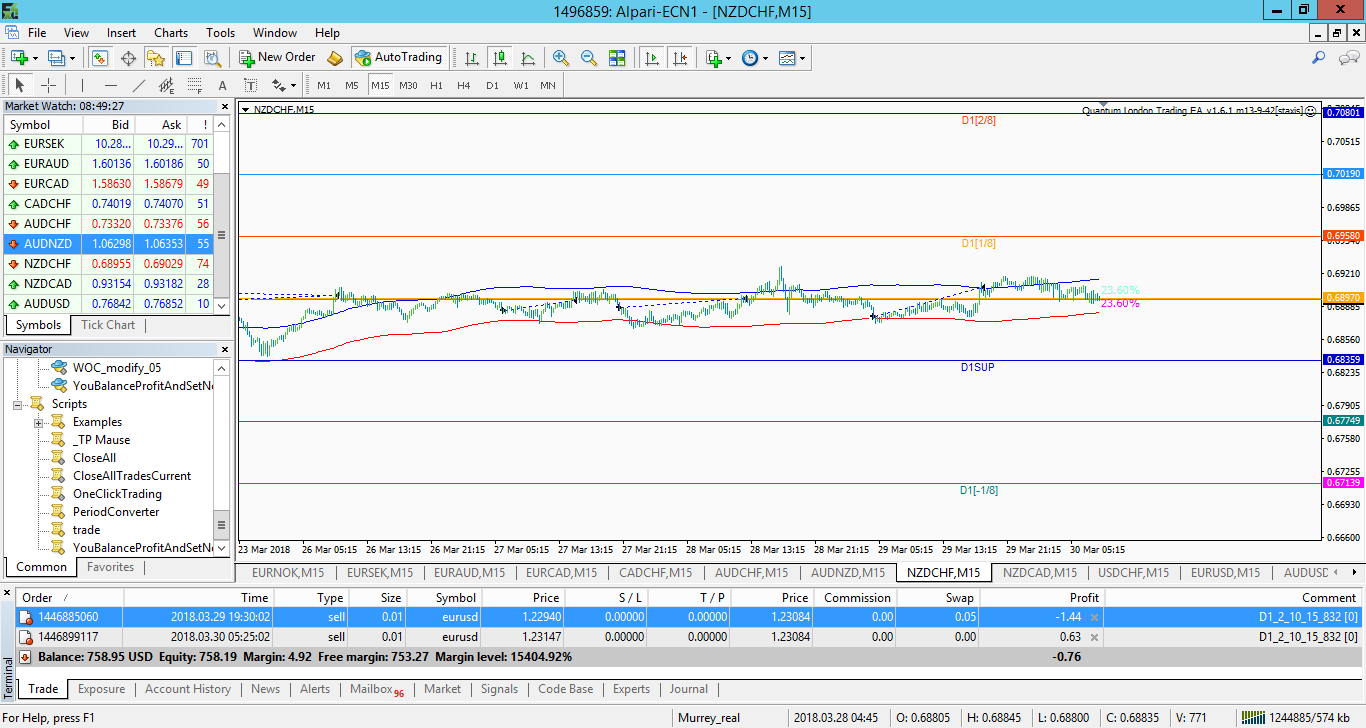
Task: Click the New Chart toolbar icon
Action: tap(19, 58)
